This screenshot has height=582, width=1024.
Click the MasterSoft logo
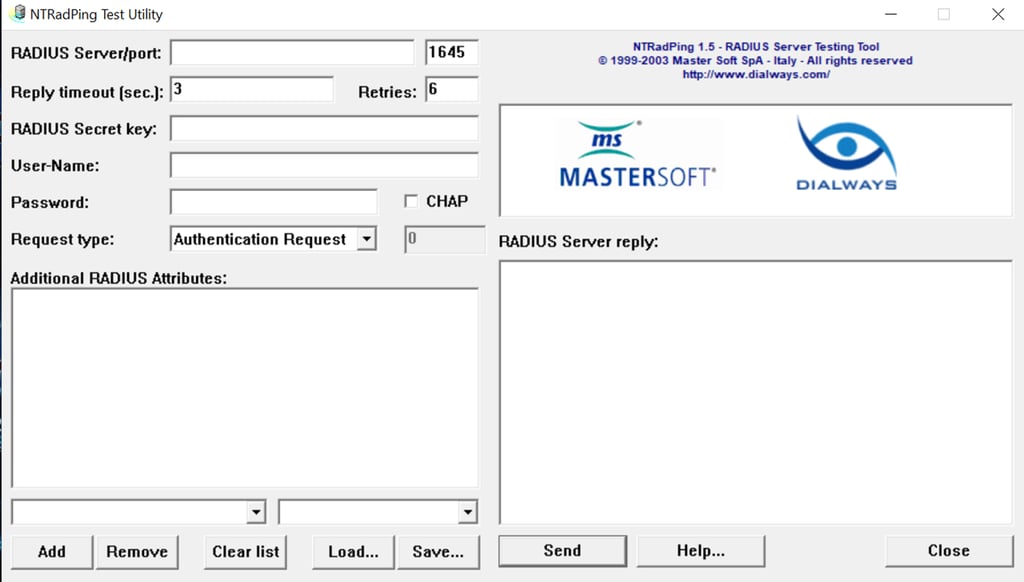tap(637, 150)
